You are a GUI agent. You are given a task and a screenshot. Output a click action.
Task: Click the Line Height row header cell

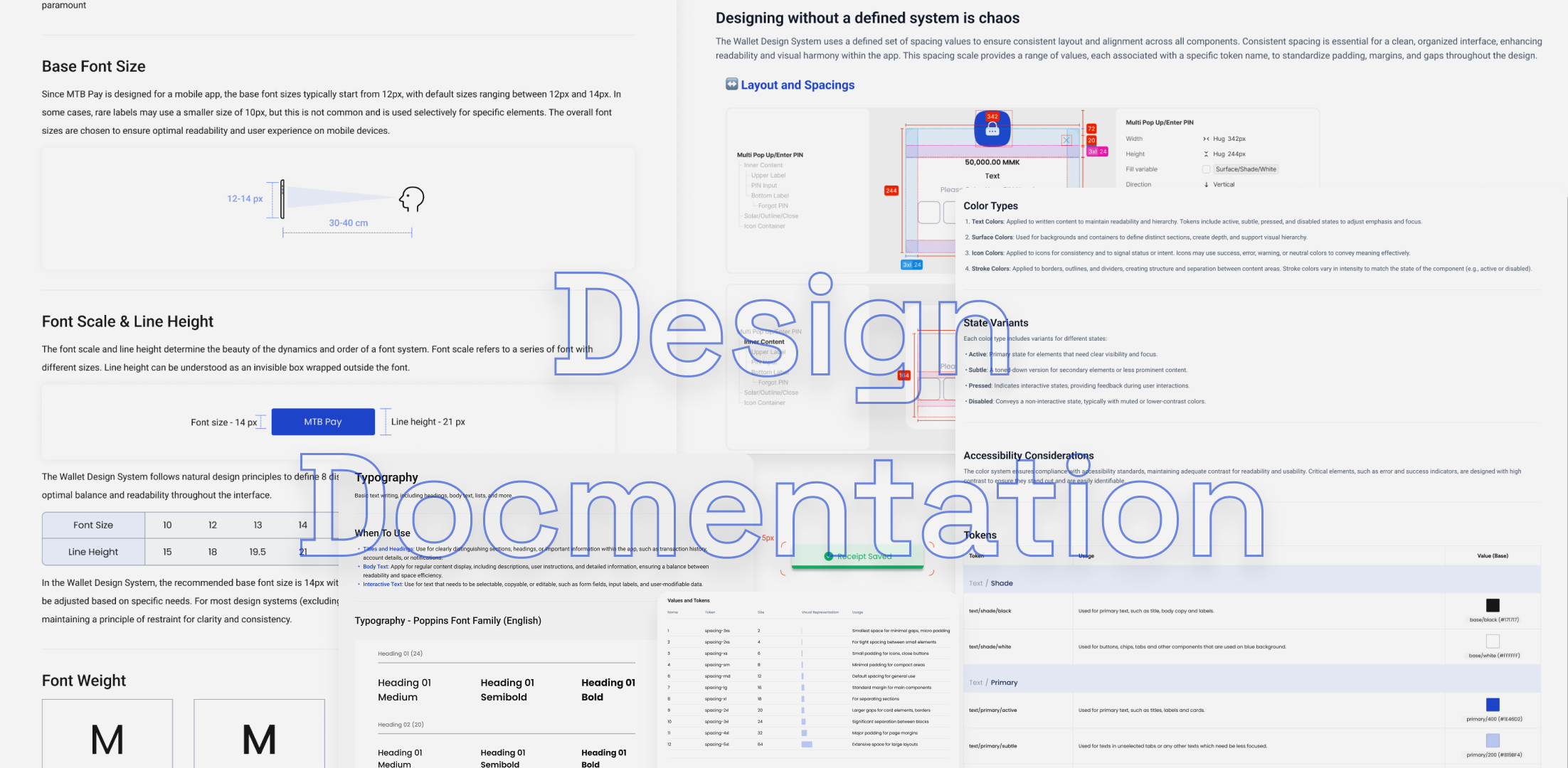[93, 552]
